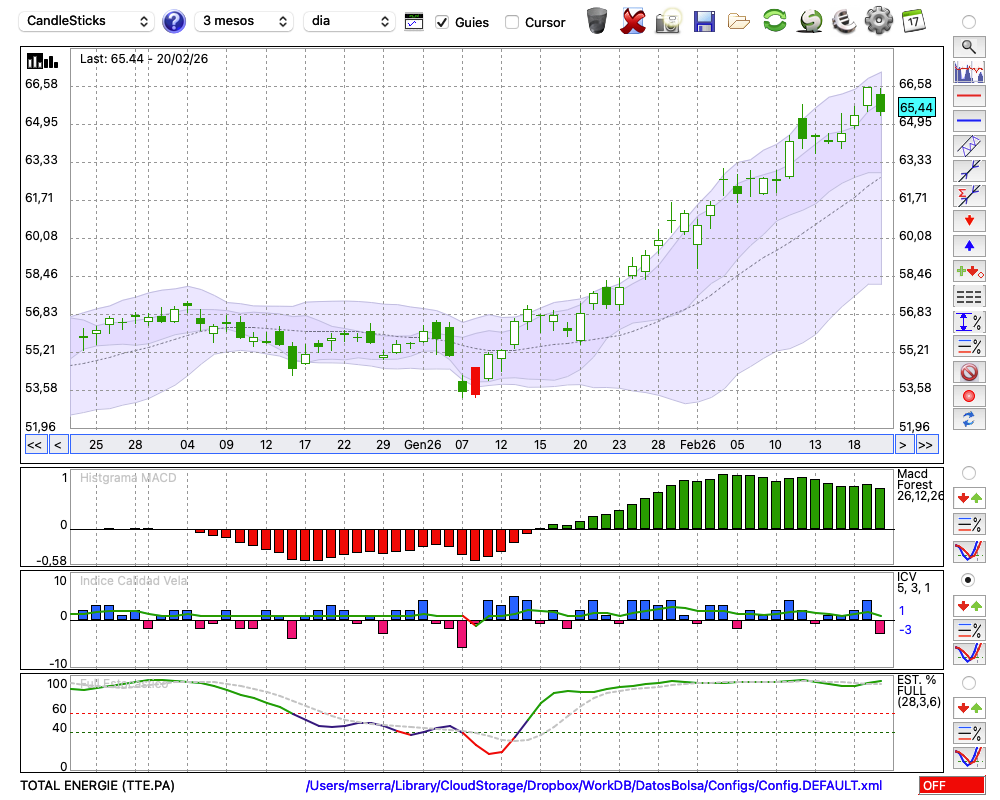Enable the Cursor checkbox

point(511,22)
